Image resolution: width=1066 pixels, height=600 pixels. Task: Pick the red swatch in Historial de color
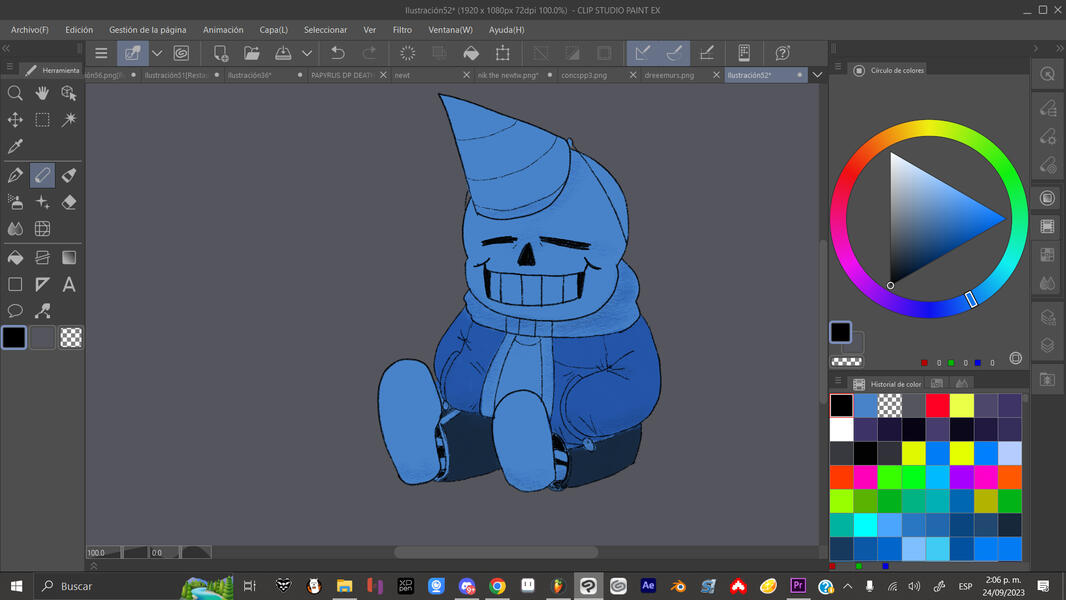pos(937,405)
